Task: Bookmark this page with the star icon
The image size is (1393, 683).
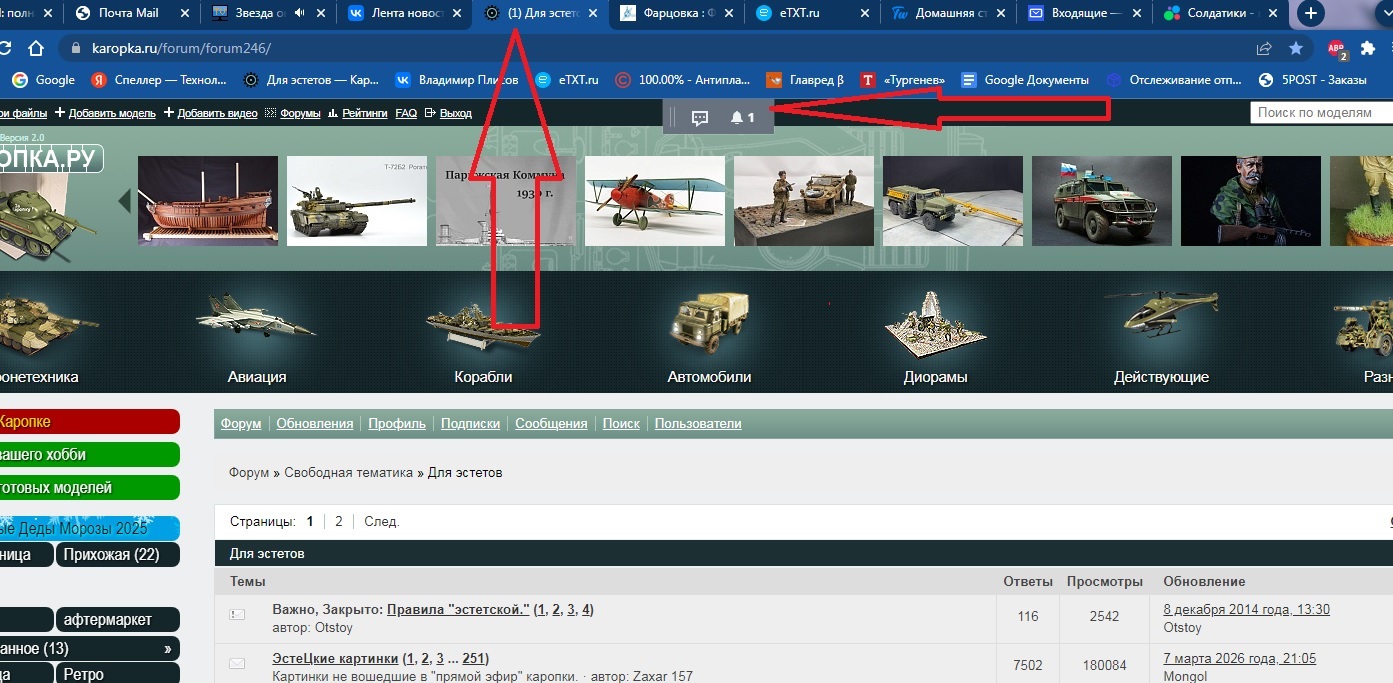Action: pyautogui.click(x=1296, y=48)
